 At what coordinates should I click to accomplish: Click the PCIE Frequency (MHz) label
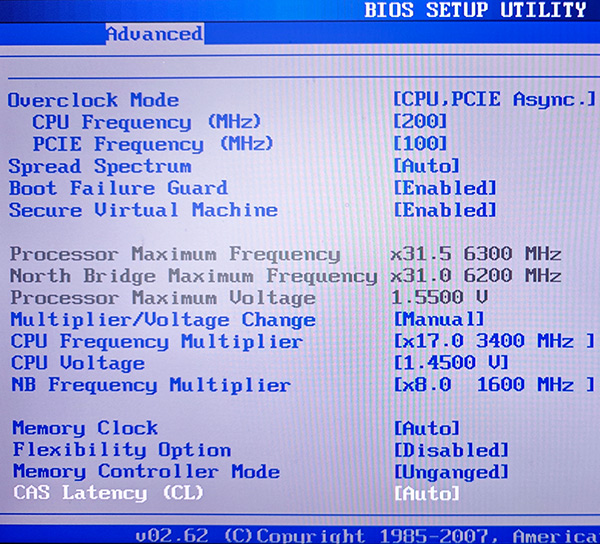[x=153, y=144]
